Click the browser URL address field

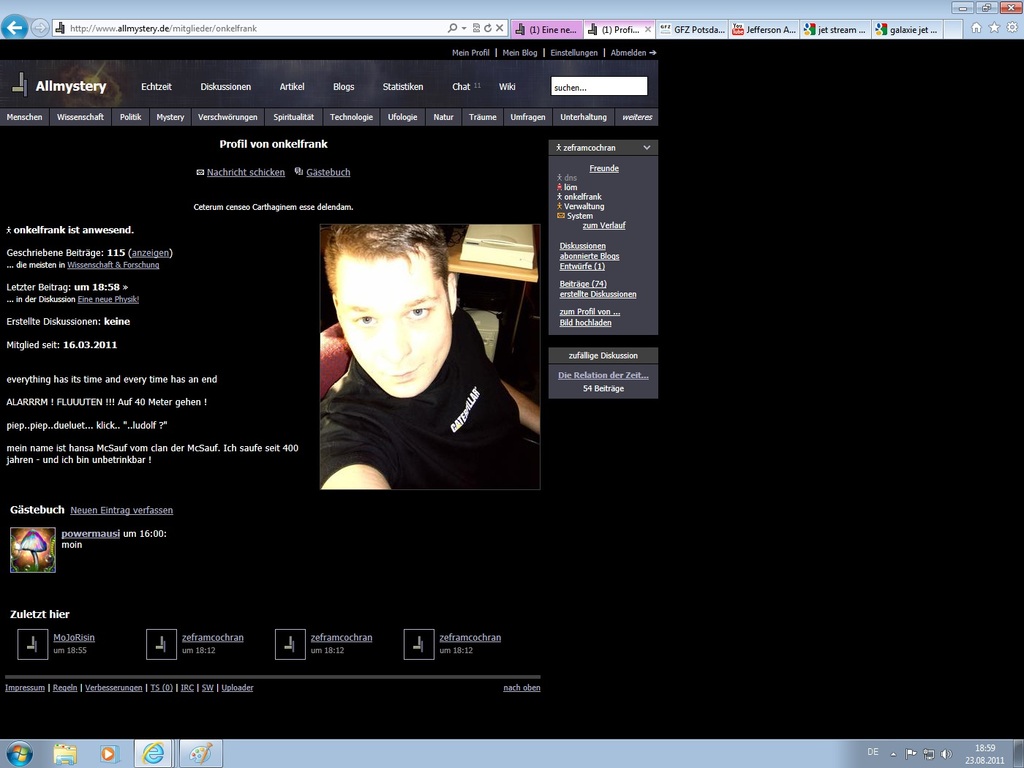coord(255,28)
